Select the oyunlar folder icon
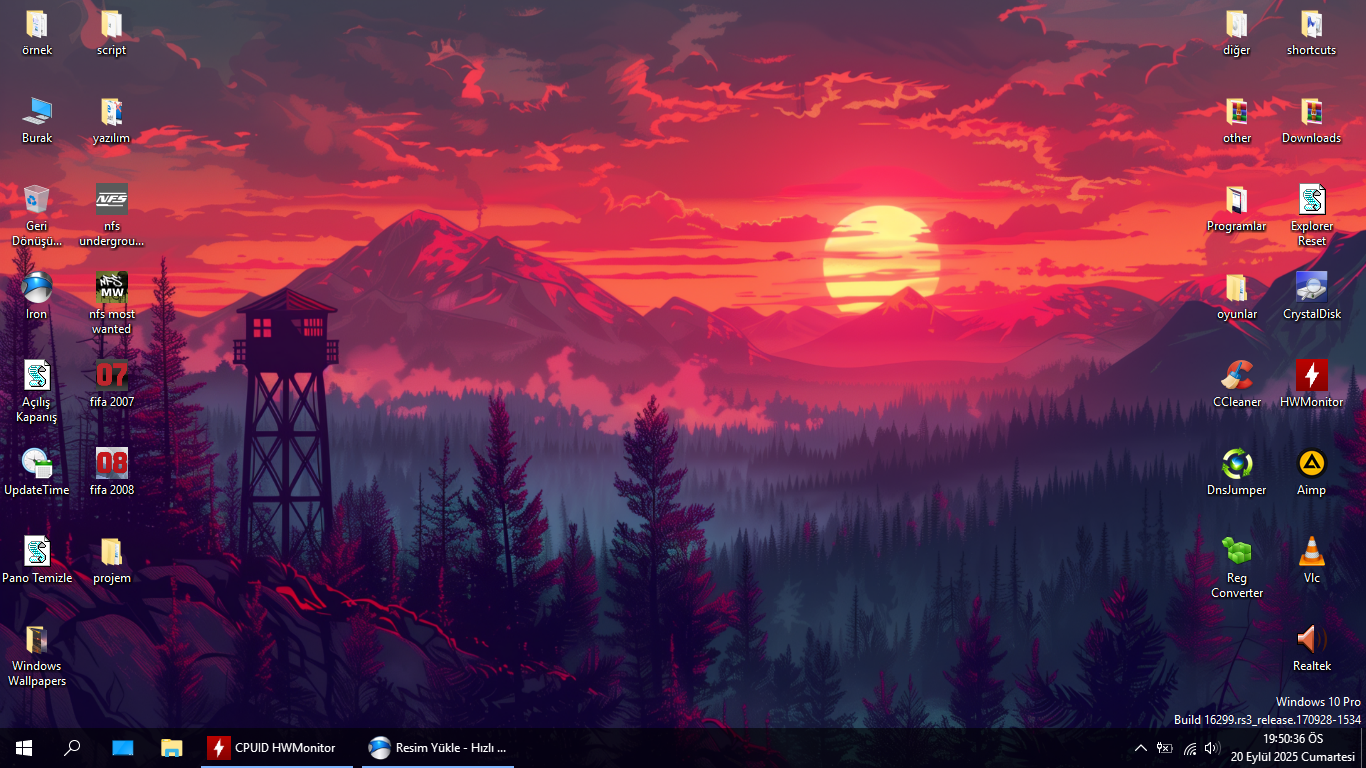Viewport: 1366px width, 768px height. [1237, 288]
